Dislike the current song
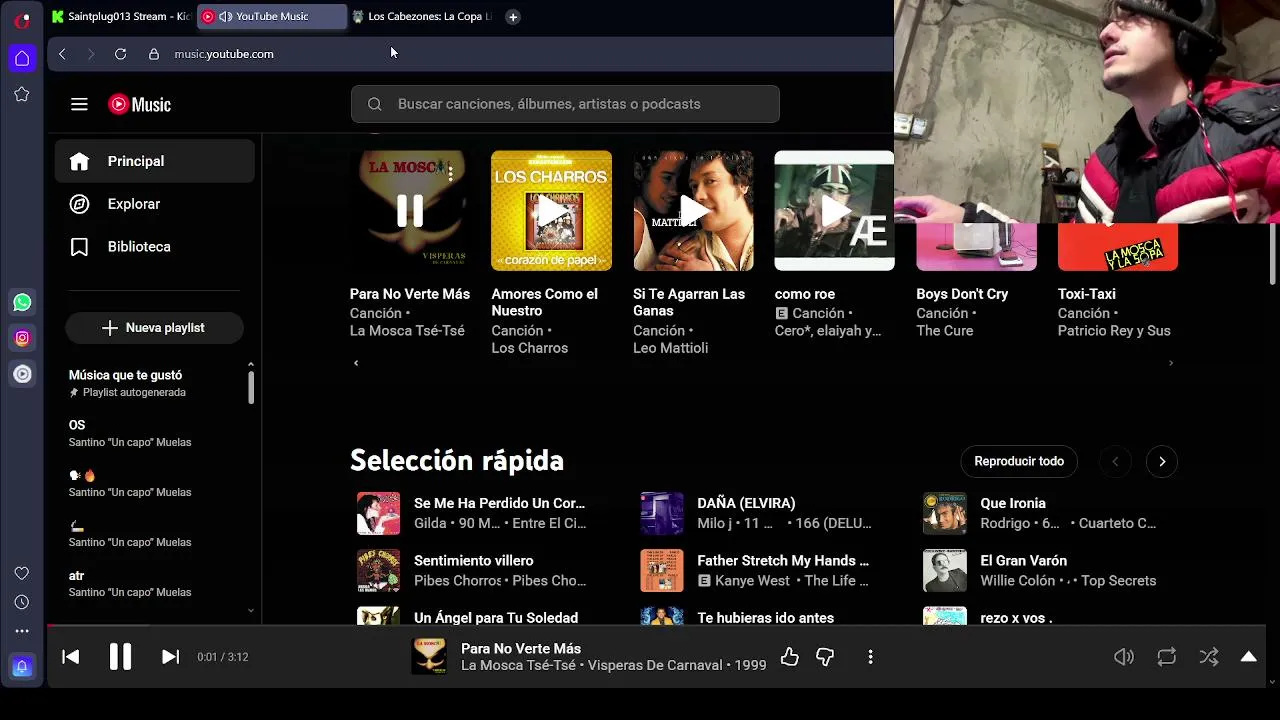The height and width of the screenshot is (720, 1280). (825, 657)
